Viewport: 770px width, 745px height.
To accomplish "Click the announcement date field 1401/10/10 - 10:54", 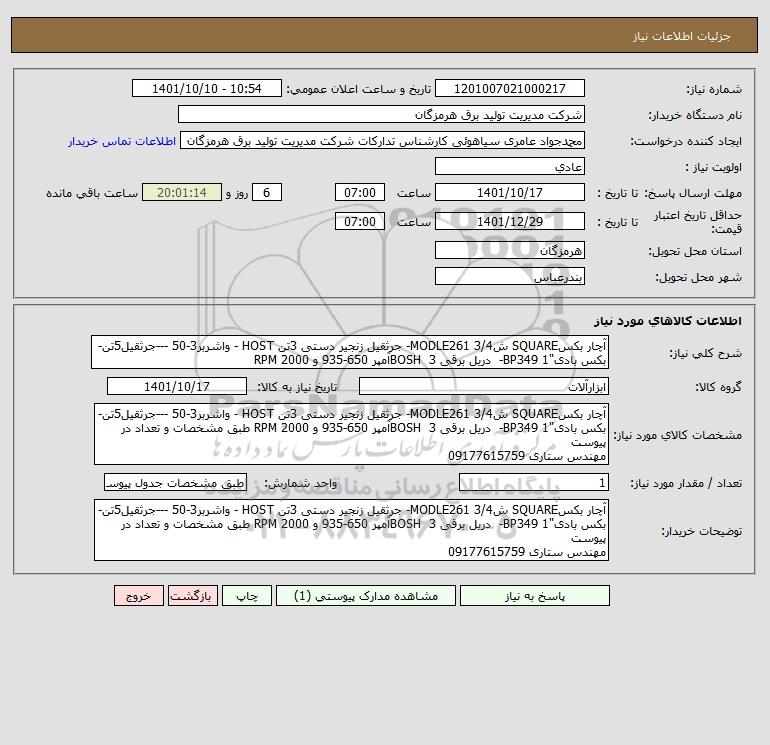I will pos(207,88).
